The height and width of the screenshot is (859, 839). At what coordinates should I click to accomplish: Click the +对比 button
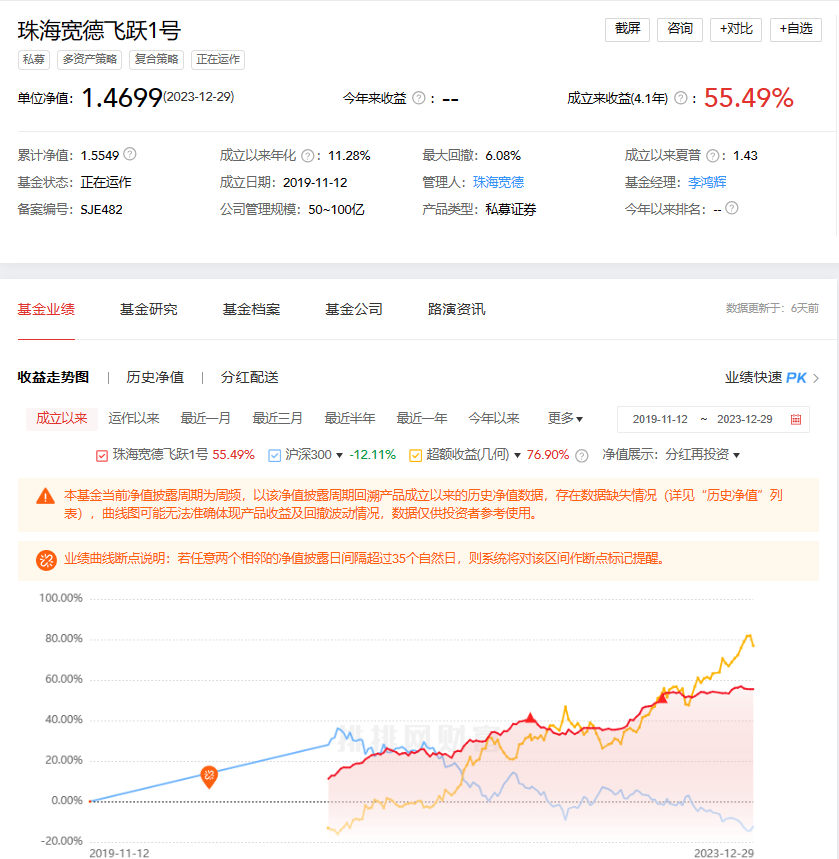tap(736, 29)
